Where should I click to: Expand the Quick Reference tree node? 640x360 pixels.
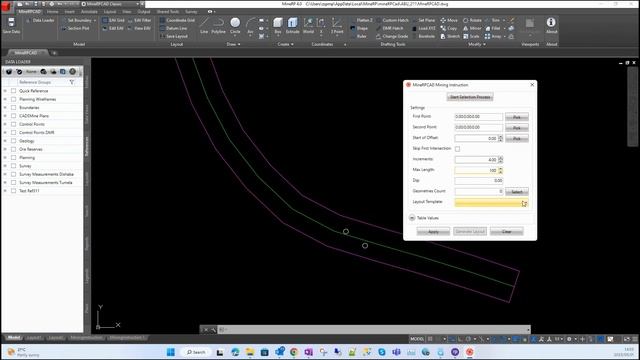[5, 91]
